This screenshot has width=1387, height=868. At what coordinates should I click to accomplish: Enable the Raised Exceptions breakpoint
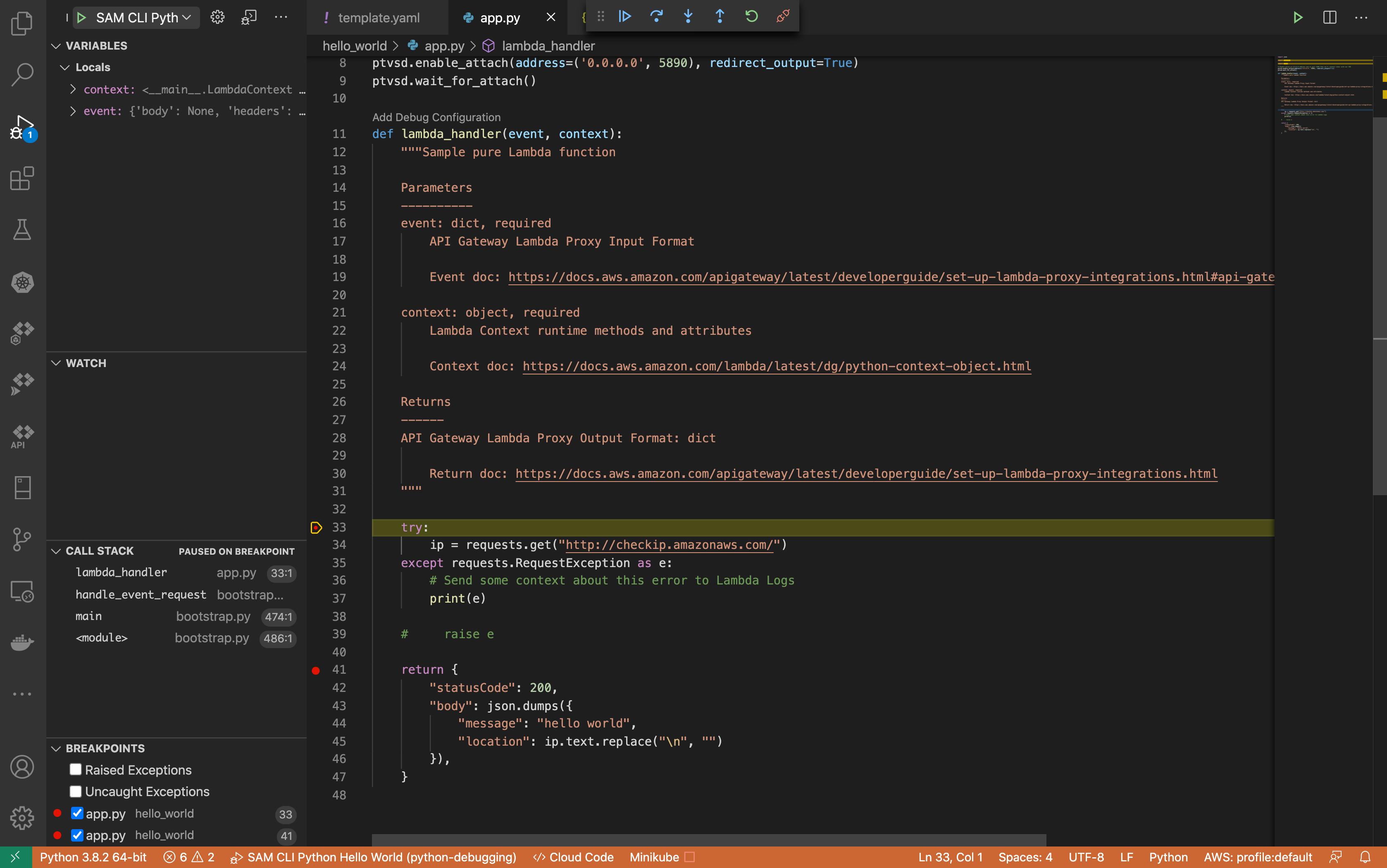click(x=75, y=769)
